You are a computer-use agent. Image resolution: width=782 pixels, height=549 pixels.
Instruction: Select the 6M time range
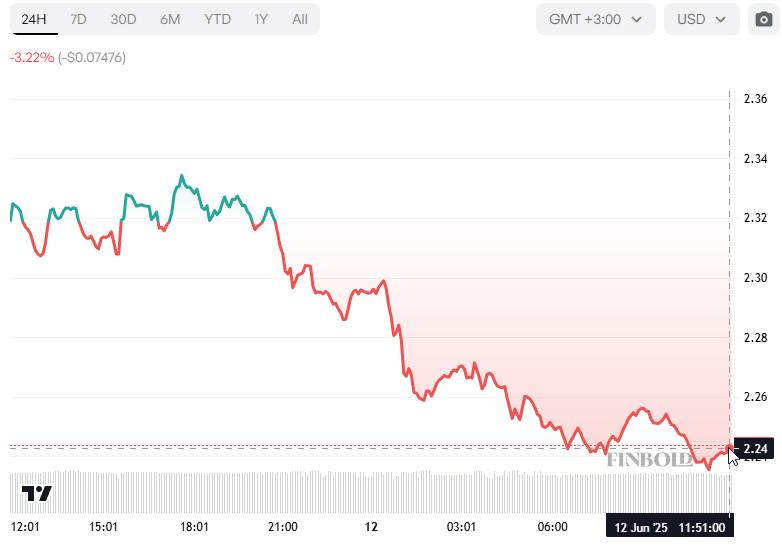pyautogui.click(x=170, y=19)
